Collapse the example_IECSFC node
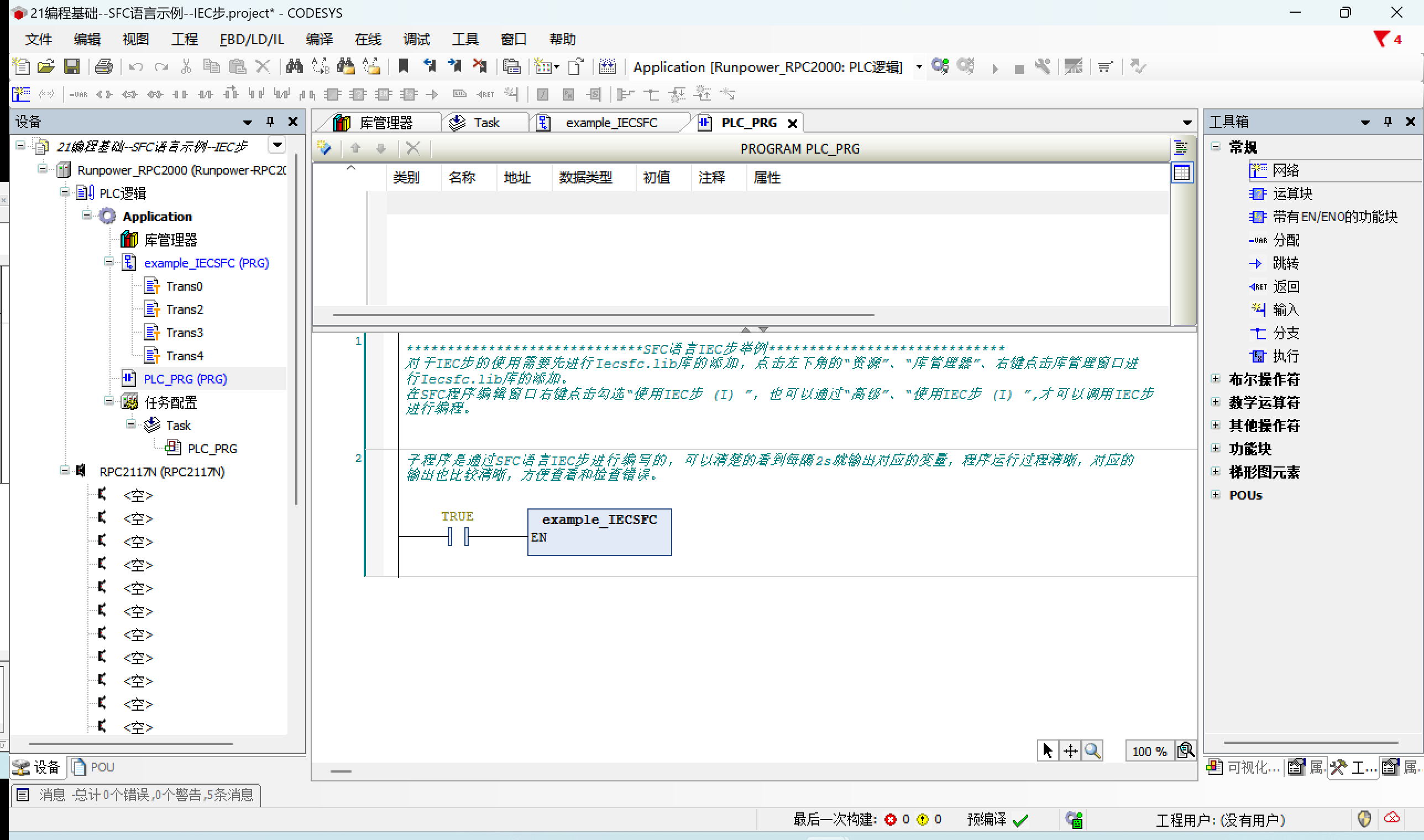Viewport: 1424px width, 840px height. (x=109, y=261)
